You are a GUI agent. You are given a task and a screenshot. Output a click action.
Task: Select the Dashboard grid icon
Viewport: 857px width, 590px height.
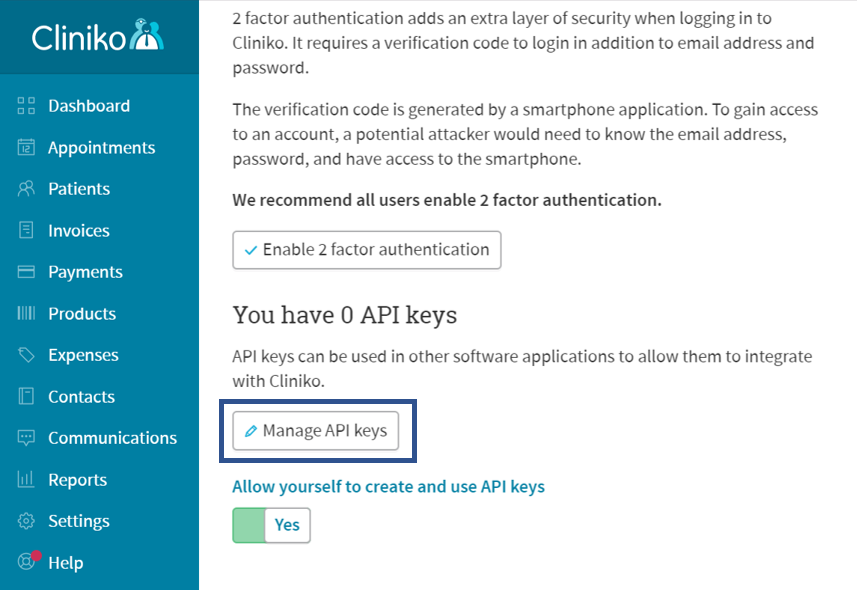click(x=27, y=105)
